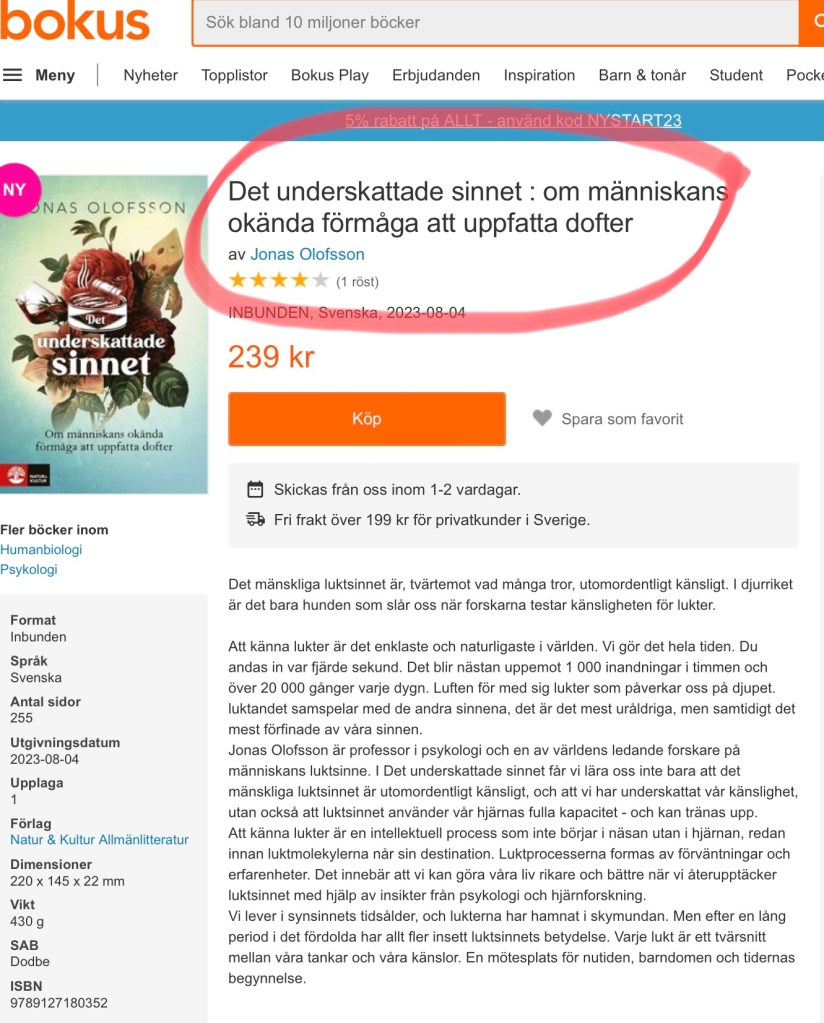This screenshot has height=1023, width=824.
Task: Open the Topplistor menu item
Action: [x=234, y=75]
